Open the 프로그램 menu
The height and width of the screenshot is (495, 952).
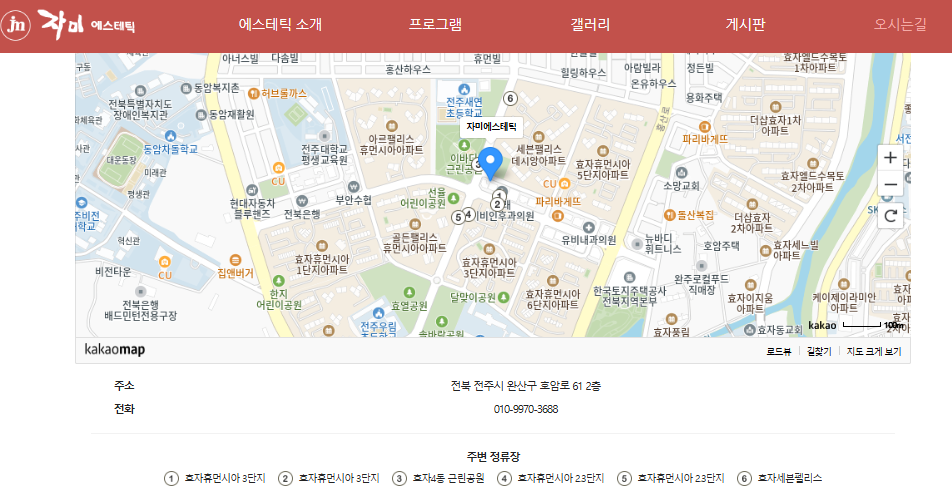[435, 24]
